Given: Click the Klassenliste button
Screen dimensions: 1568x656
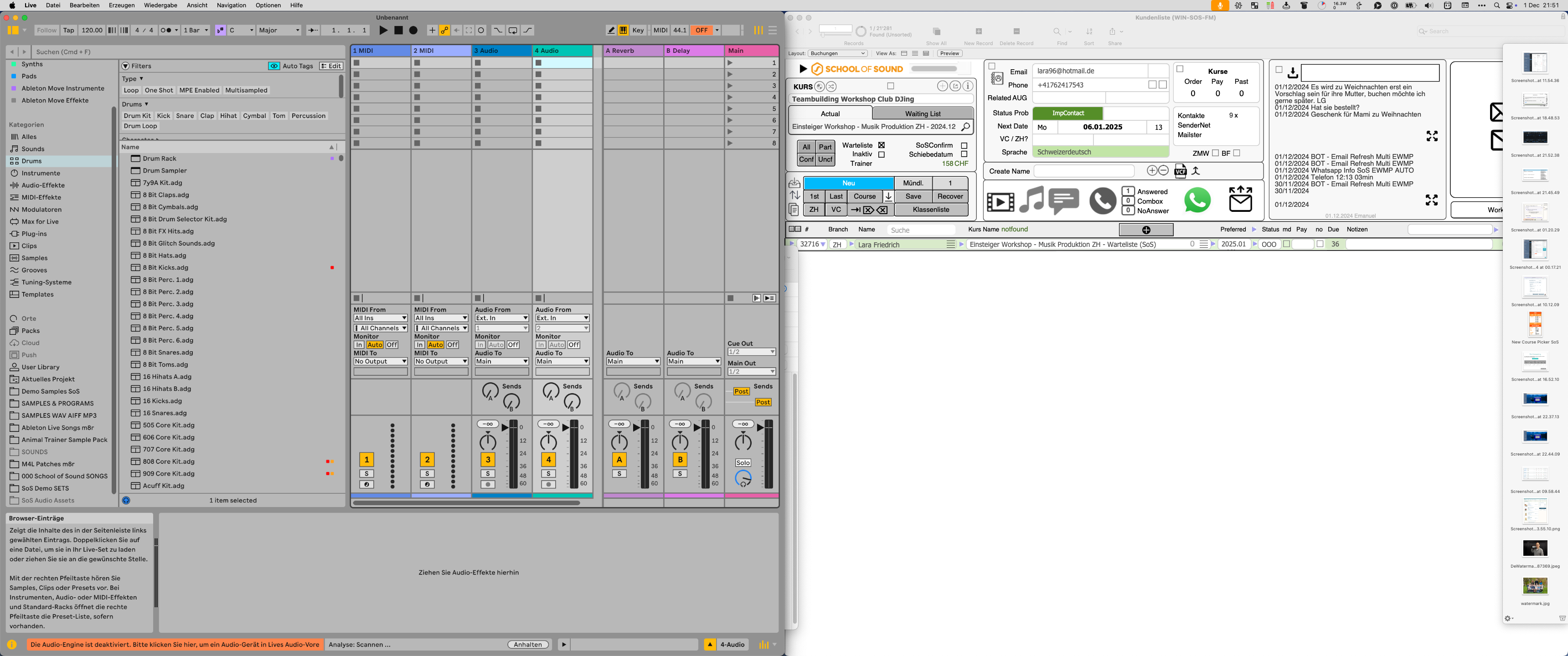Looking at the screenshot, I should [x=931, y=210].
